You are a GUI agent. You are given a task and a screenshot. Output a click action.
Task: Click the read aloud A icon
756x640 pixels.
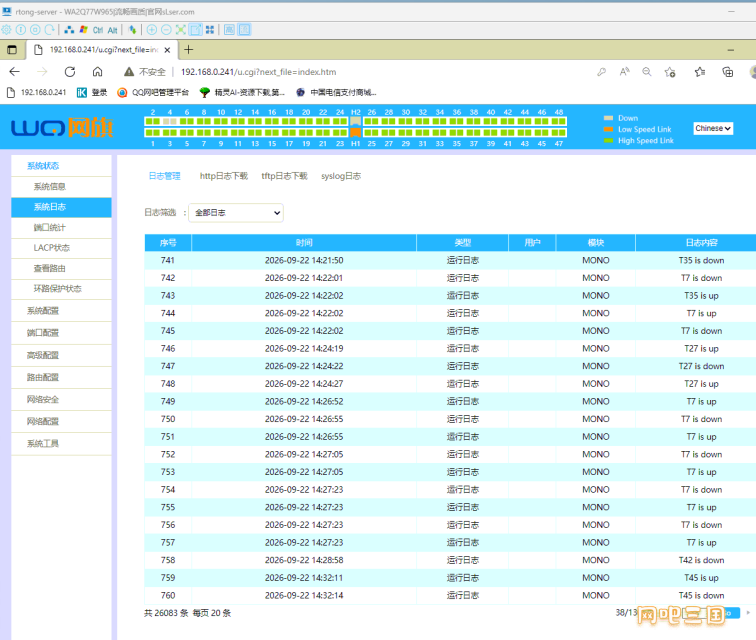624,72
